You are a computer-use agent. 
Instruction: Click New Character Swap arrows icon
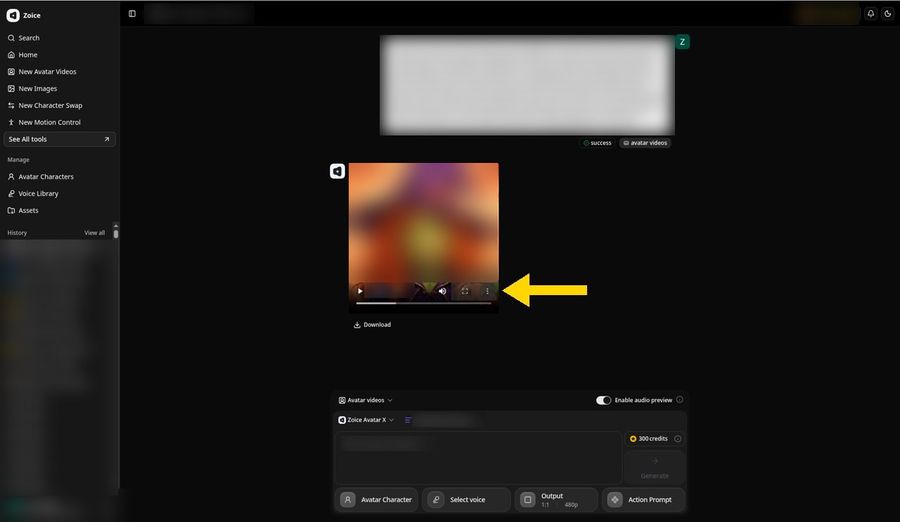coord(11,106)
